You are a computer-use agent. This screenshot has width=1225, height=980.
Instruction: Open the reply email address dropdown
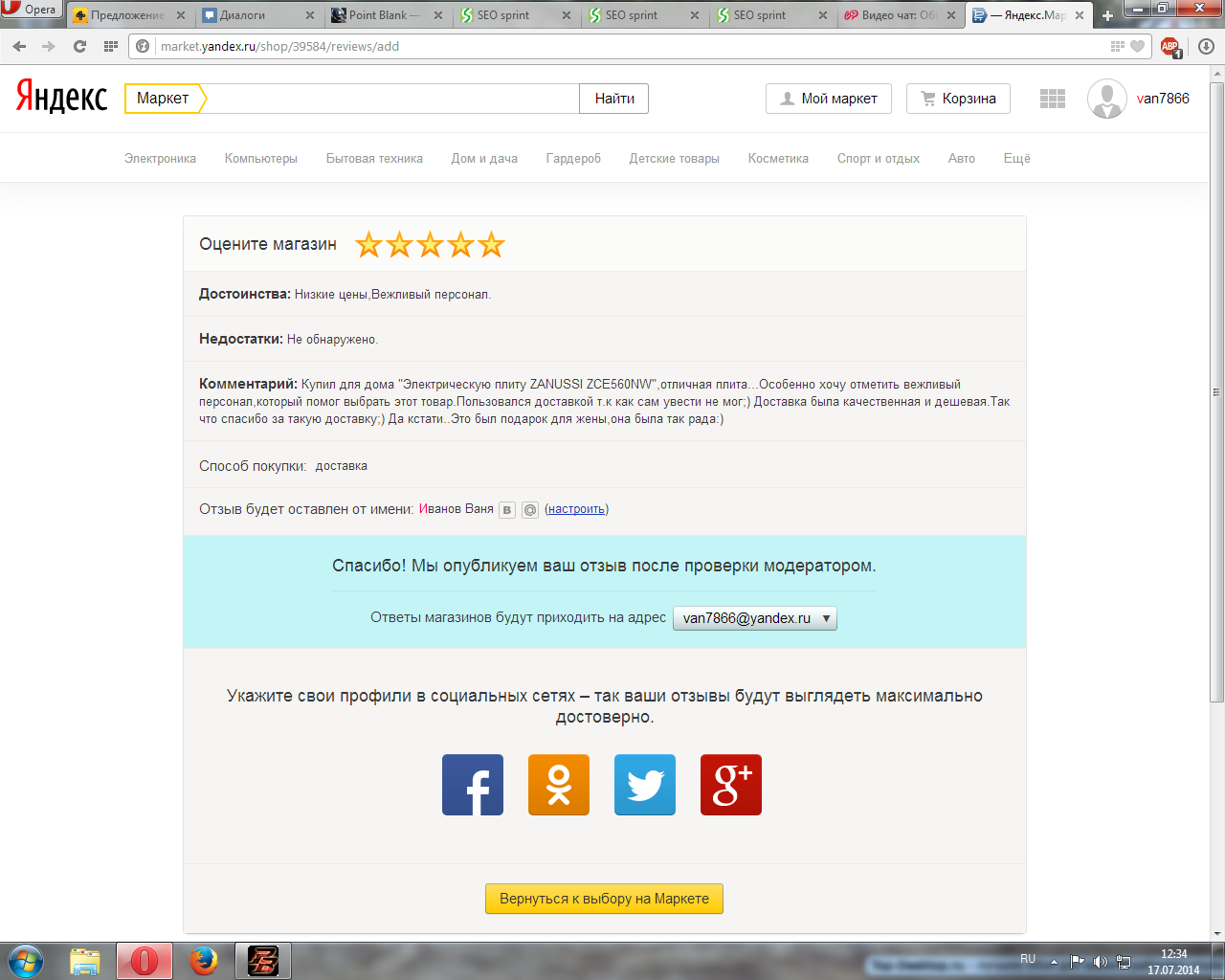[x=755, y=618]
